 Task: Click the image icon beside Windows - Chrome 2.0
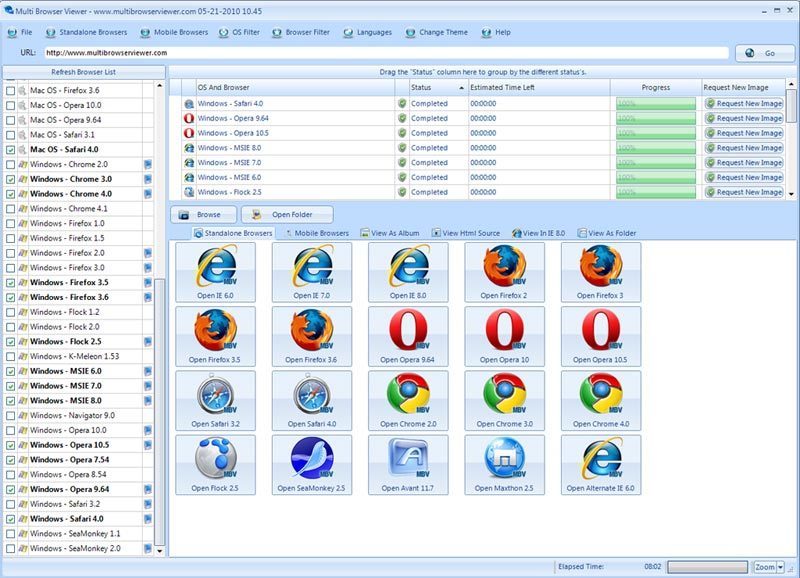(x=148, y=164)
